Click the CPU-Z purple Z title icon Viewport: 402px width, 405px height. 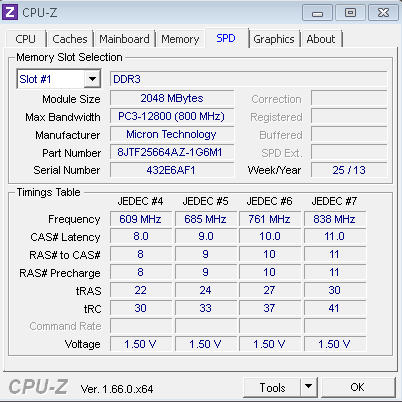pos(10,12)
